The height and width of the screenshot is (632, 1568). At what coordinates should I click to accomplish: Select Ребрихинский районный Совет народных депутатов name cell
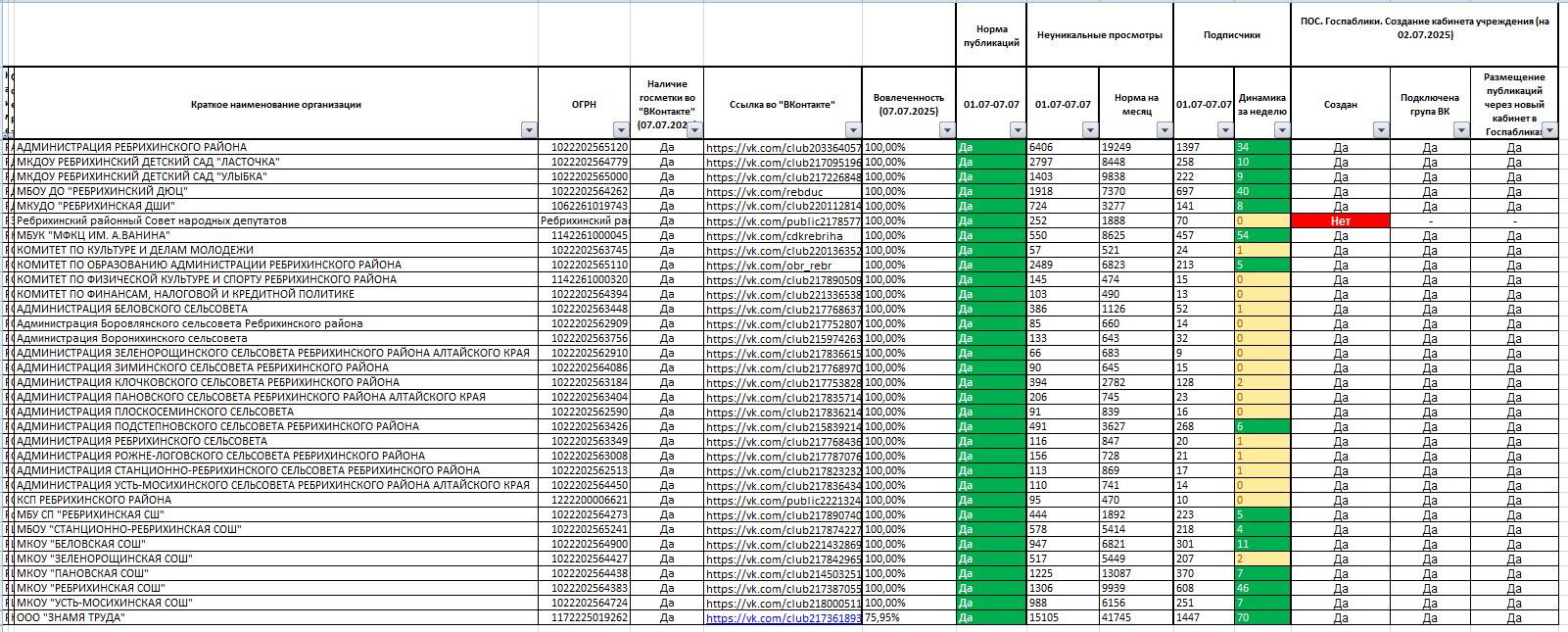pyautogui.click(x=276, y=221)
